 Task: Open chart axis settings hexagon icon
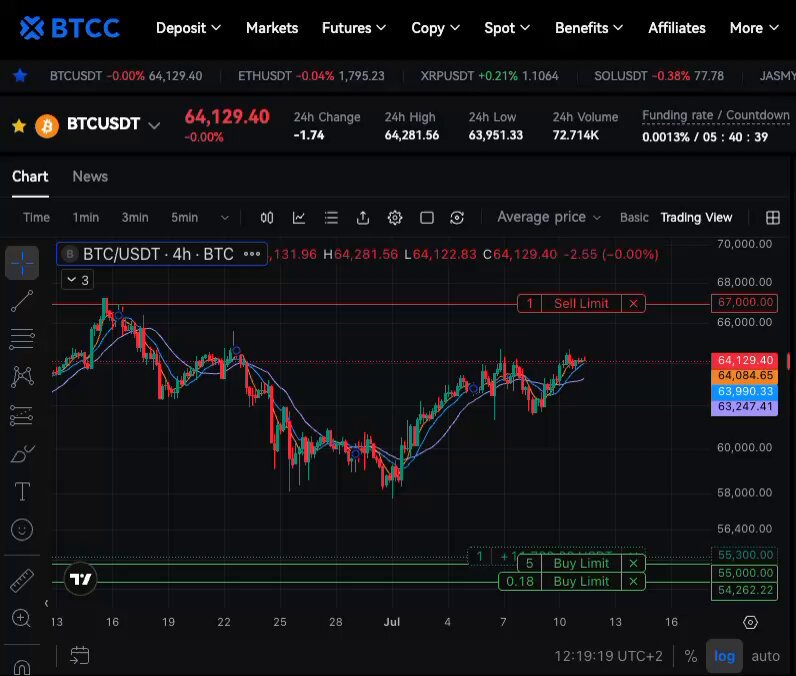click(750, 622)
